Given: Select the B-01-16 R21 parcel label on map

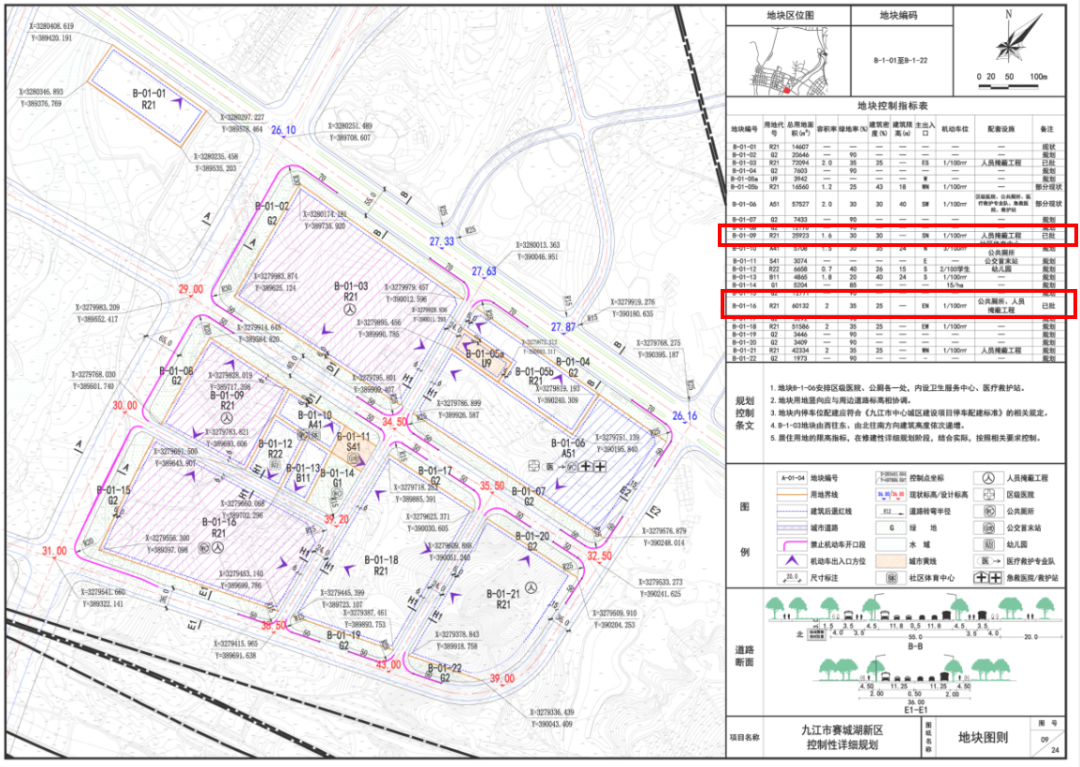Looking at the screenshot, I should coord(219,527).
